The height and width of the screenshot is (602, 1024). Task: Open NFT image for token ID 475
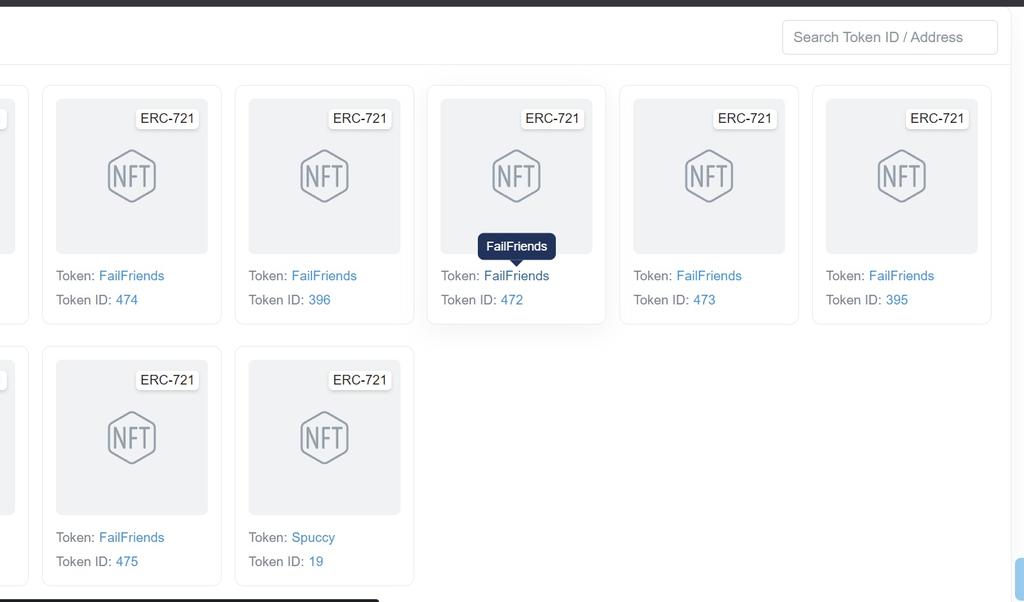pos(132,437)
